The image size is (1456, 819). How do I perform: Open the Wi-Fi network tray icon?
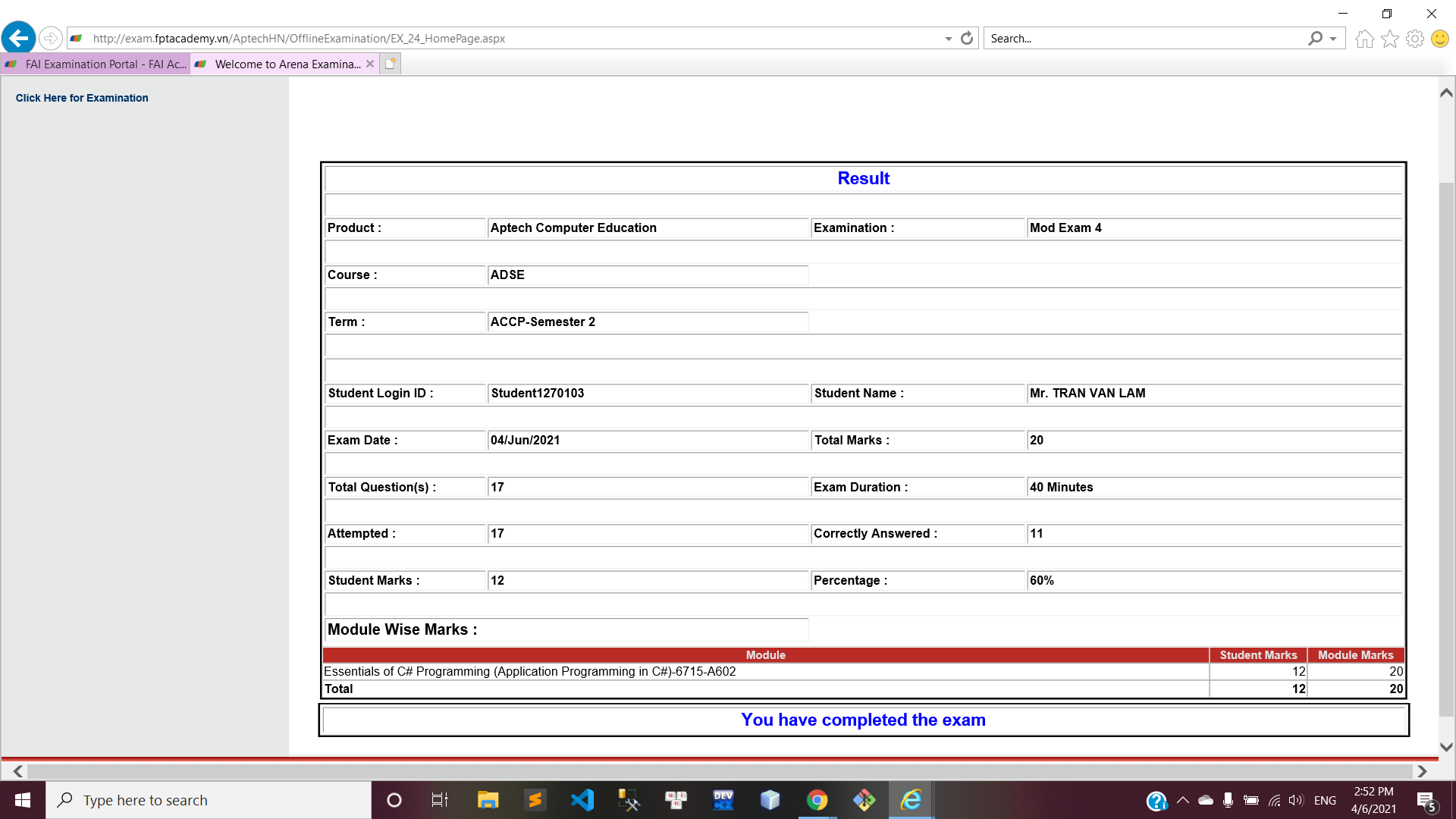1274,801
